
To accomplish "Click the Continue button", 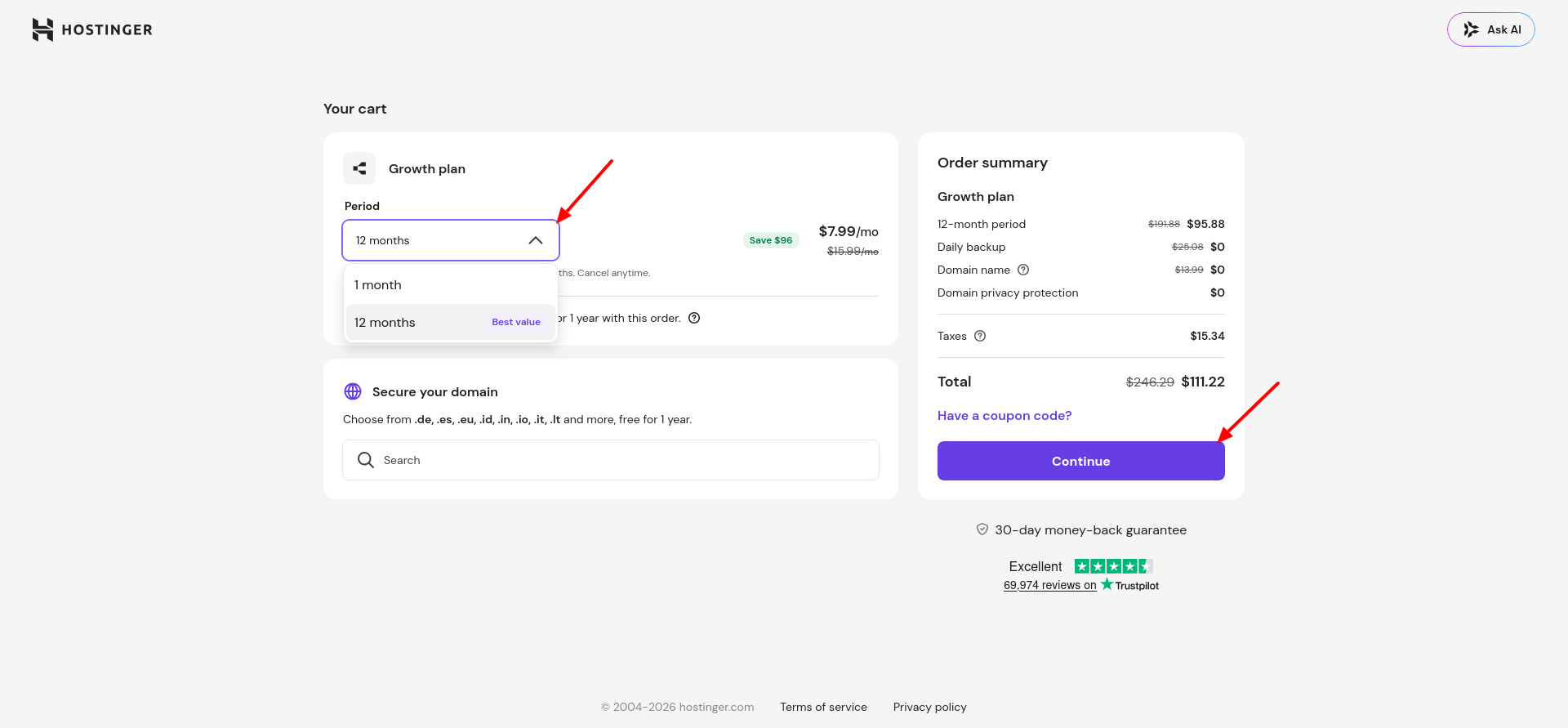I will pyautogui.click(x=1081, y=461).
